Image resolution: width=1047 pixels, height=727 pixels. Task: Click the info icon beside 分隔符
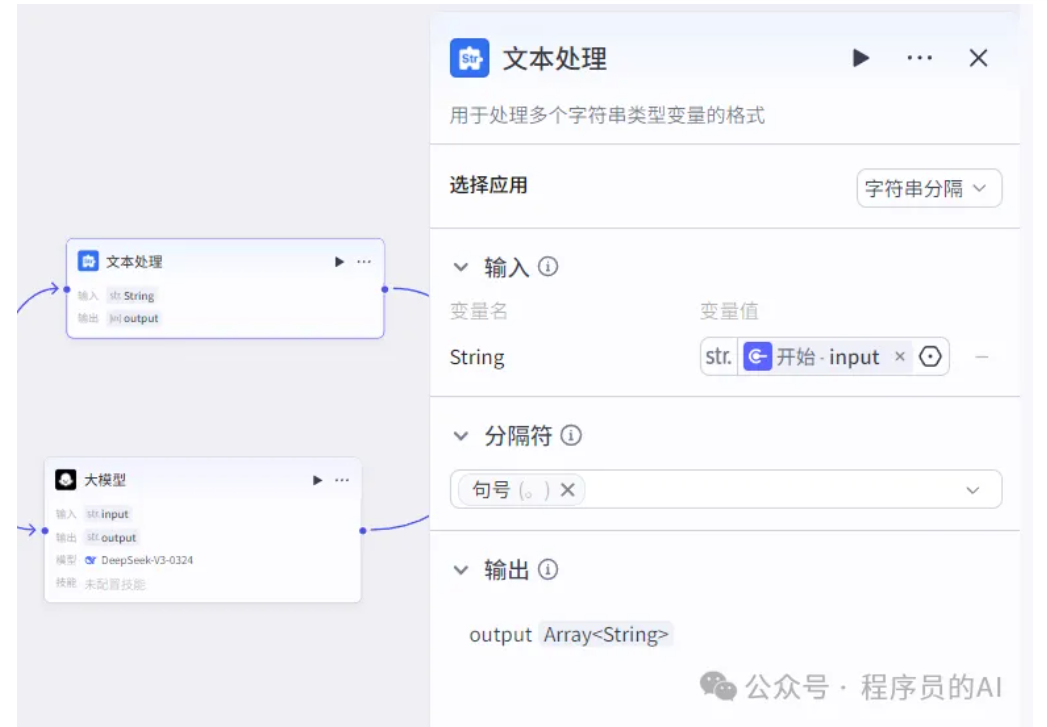tap(571, 436)
